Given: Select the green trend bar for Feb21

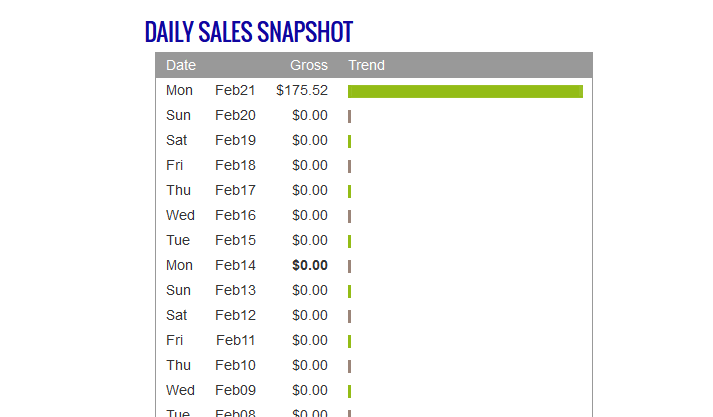Looking at the screenshot, I should (x=465, y=91).
